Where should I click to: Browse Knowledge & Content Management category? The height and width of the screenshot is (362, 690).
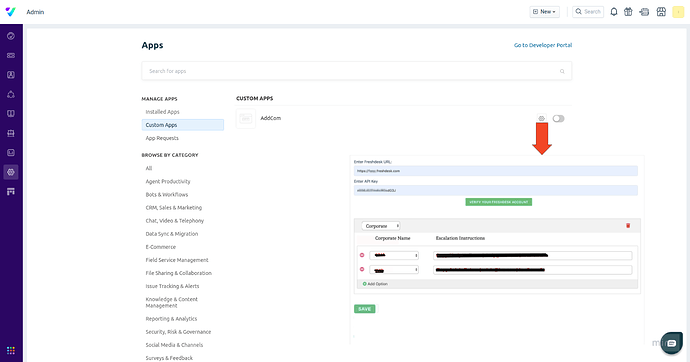tap(172, 302)
